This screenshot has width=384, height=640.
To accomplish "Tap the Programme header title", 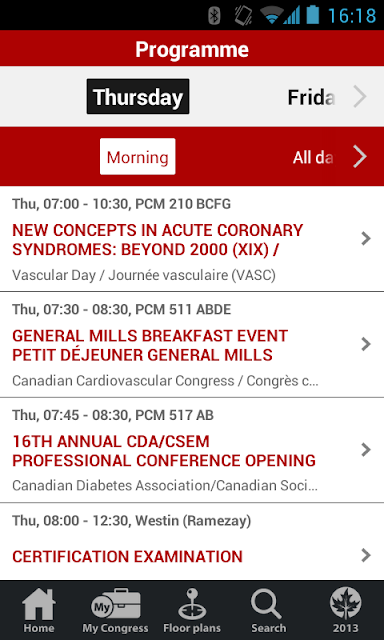I will [192, 49].
